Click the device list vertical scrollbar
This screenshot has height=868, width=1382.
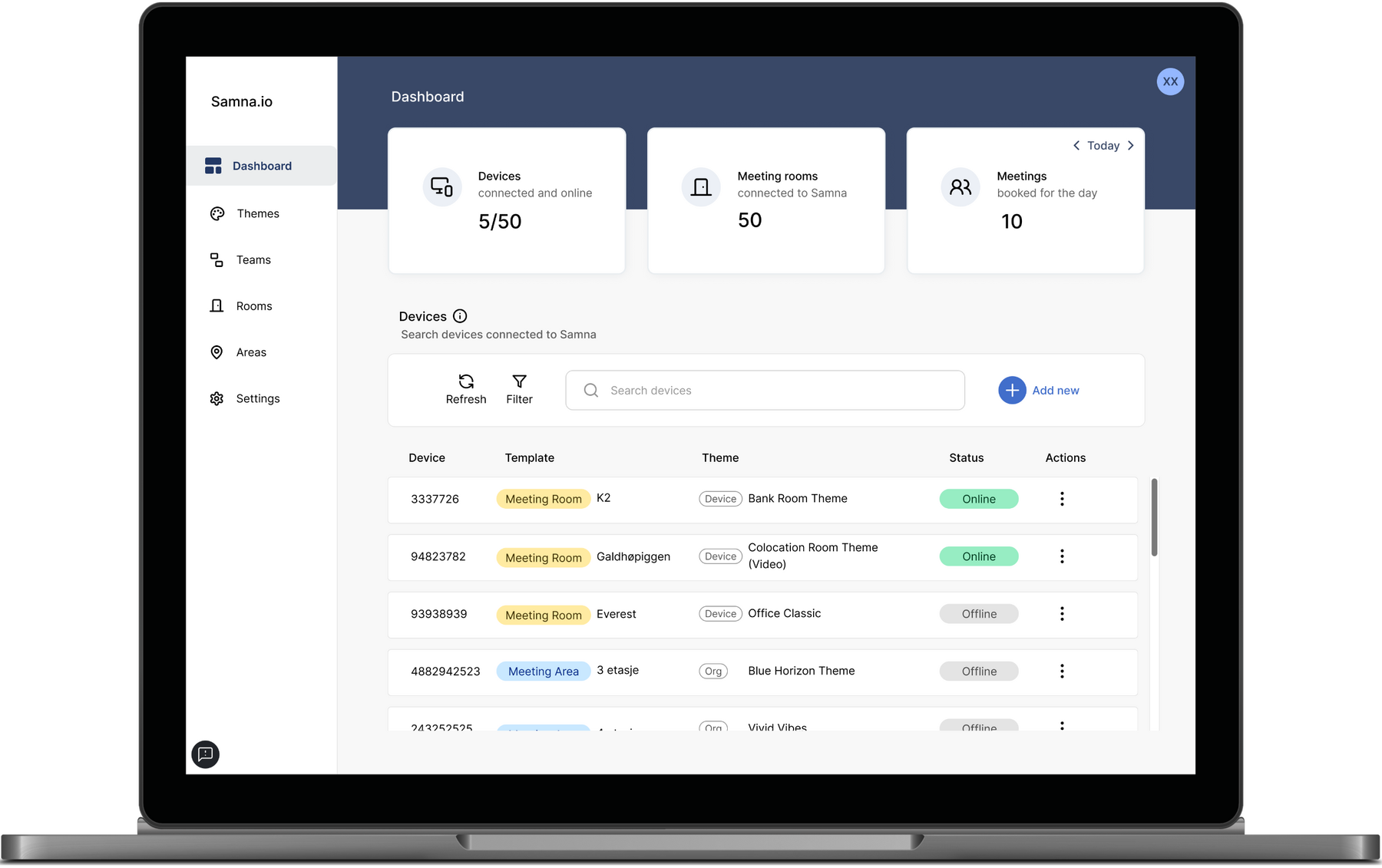(x=1154, y=518)
